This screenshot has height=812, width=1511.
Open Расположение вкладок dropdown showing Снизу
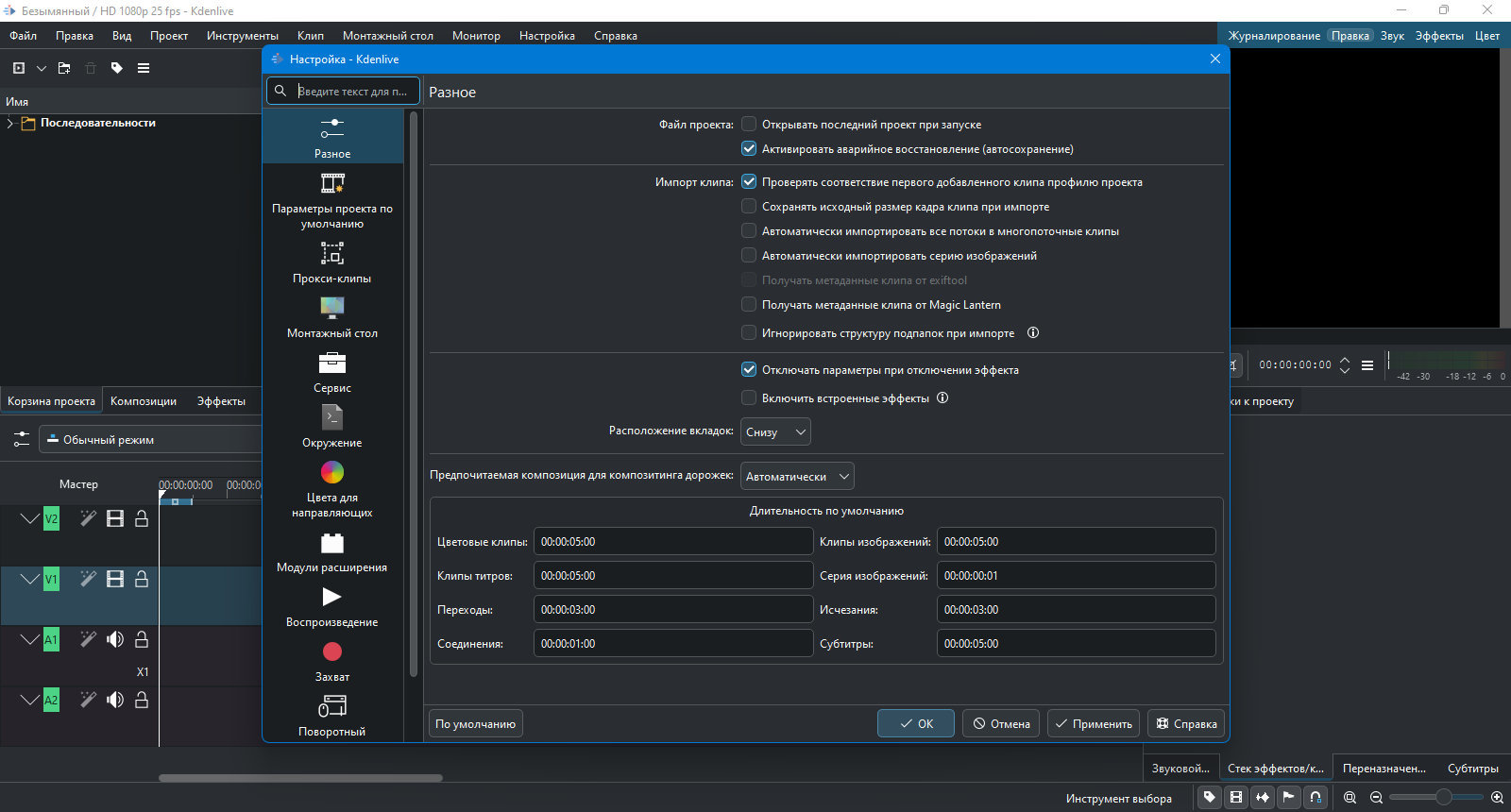tap(775, 431)
